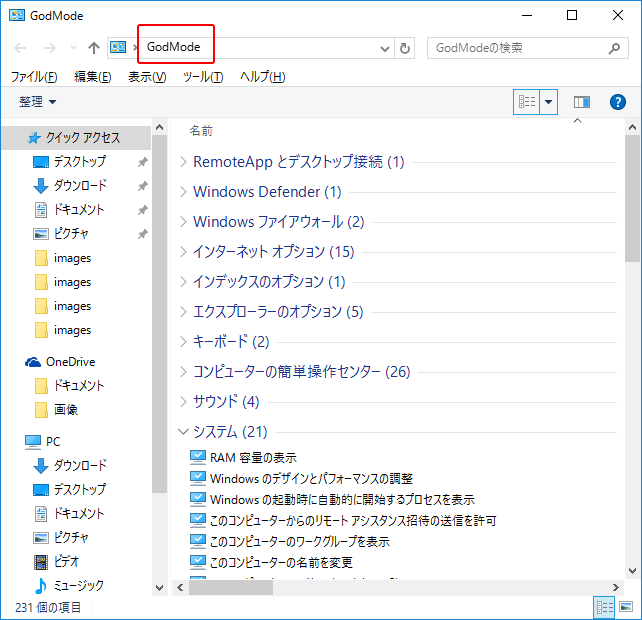Open the 整理 dropdown button
The image size is (642, 620).
pos(37,102)
